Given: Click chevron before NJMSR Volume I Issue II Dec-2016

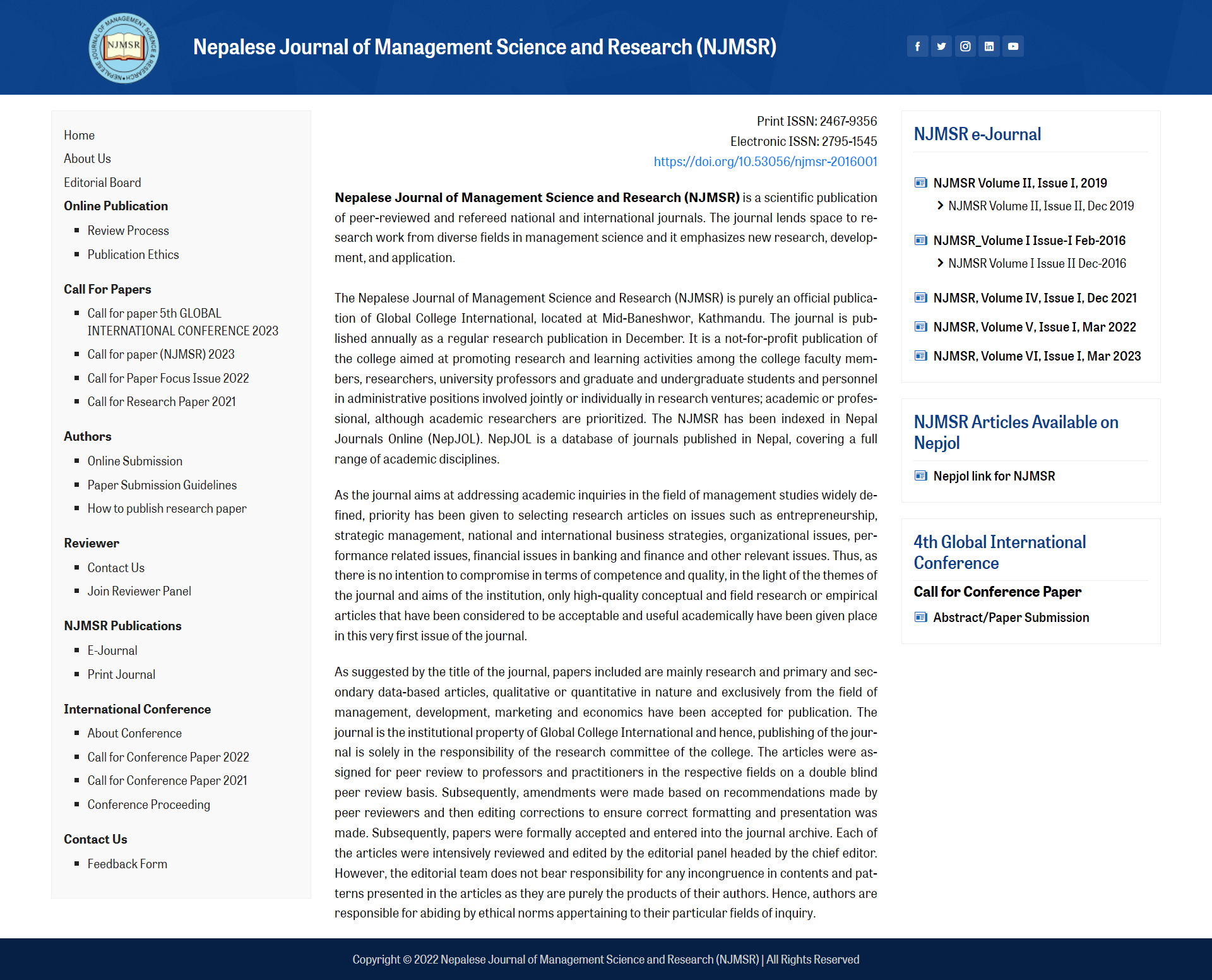Looking at the screenshot, I should pyautogui.click(x=941, y=263).
